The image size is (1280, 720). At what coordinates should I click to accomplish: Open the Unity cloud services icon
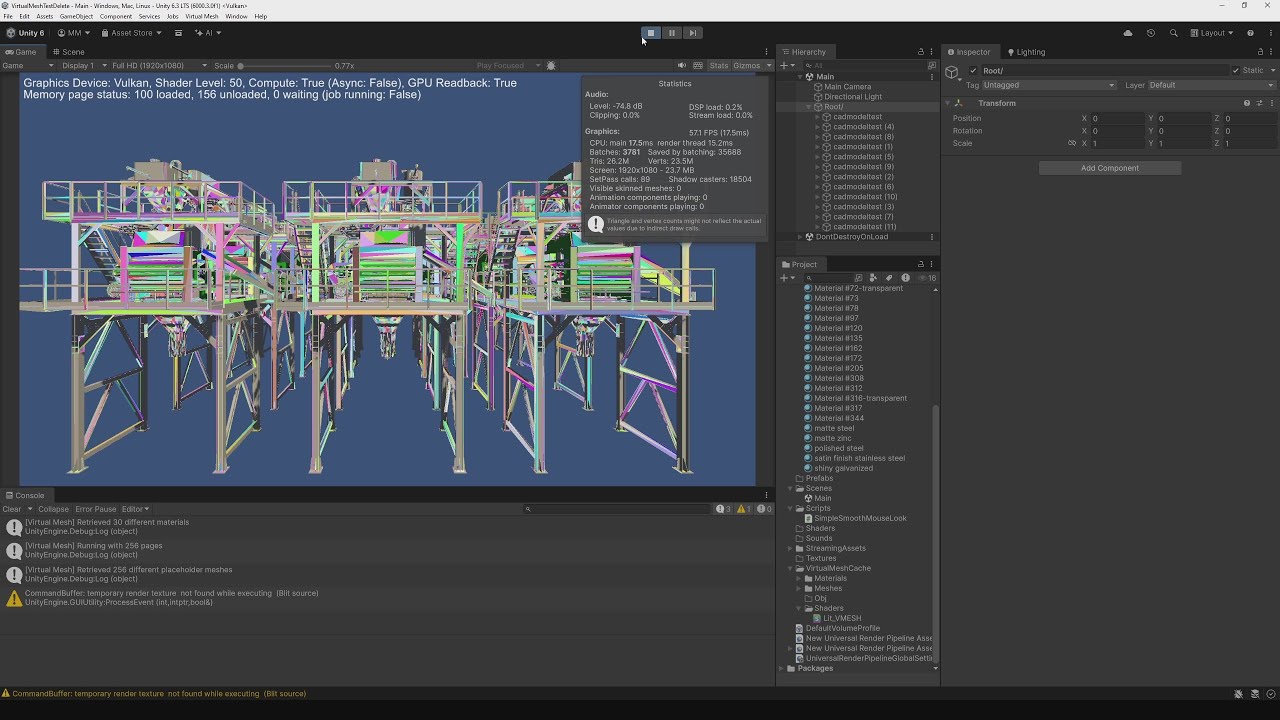point(1128,33)
